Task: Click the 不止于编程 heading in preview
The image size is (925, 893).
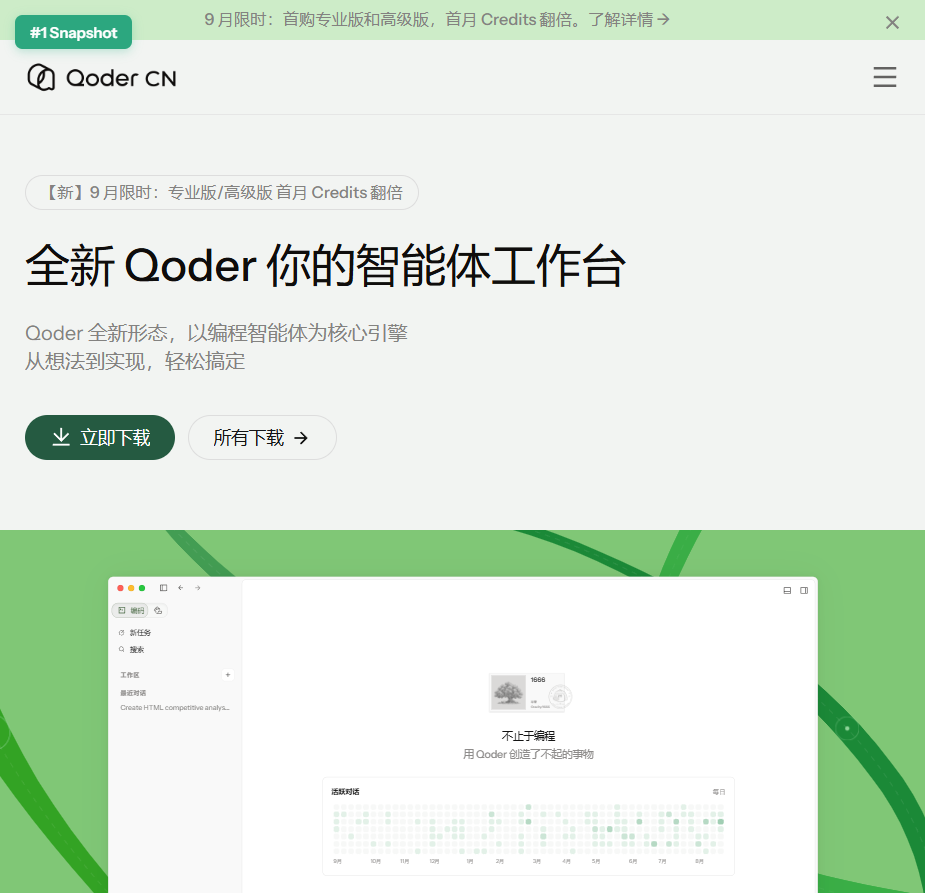Action: pos(528,736)
